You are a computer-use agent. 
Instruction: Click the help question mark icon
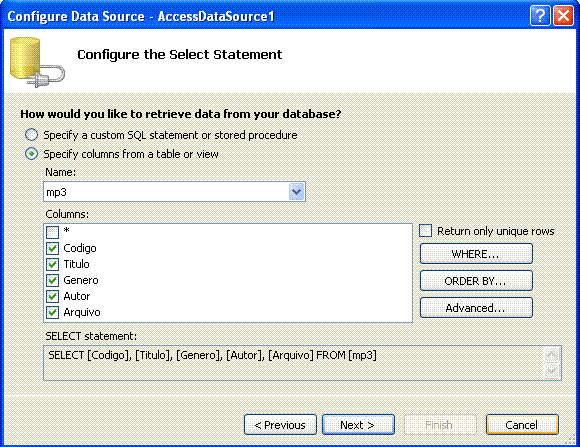pos(540,16)
